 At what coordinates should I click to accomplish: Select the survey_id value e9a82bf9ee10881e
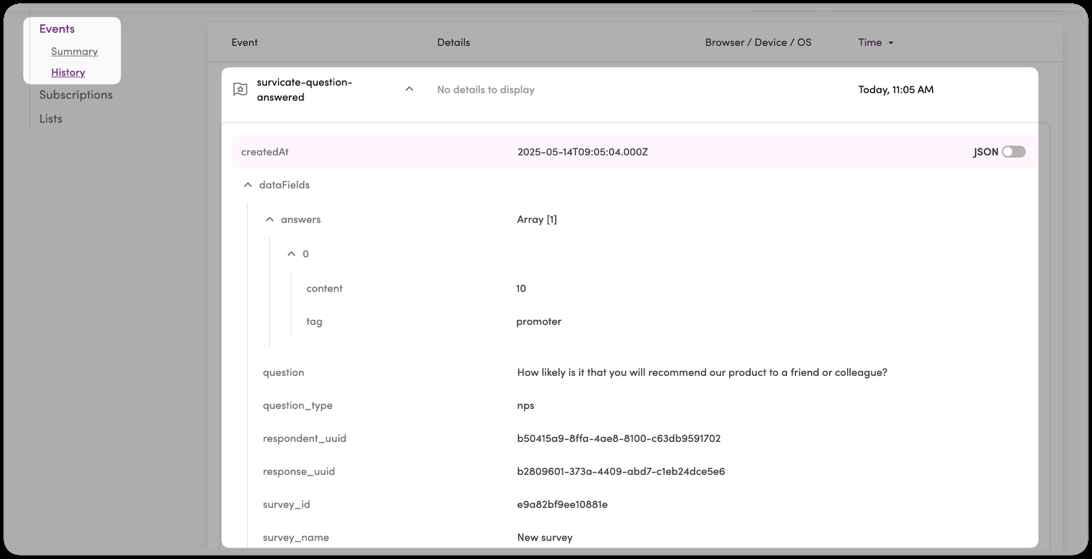562,504
